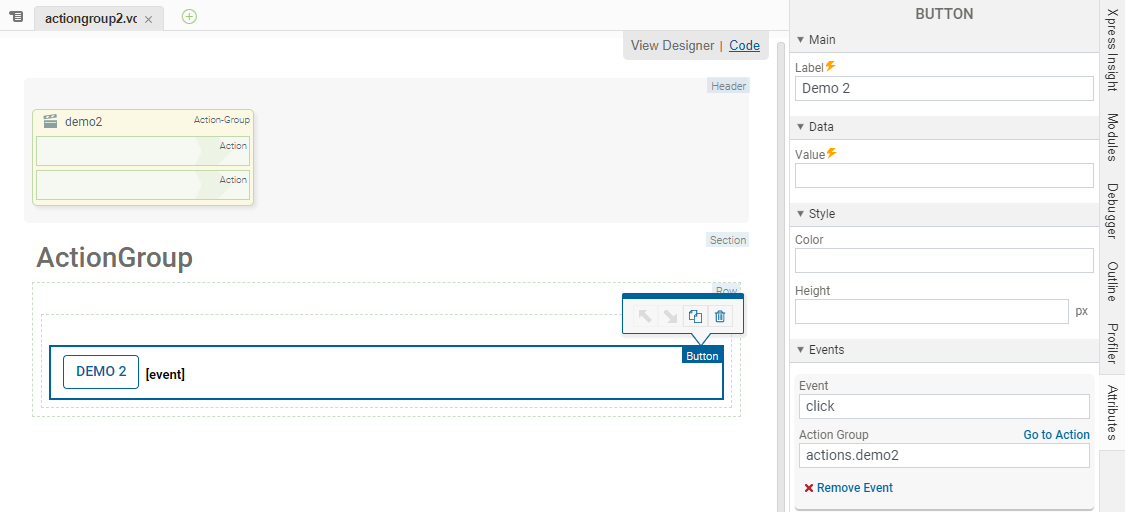Click the Color input field
This screenshot has width=1125, height=512.
click(x=943, y=261)
